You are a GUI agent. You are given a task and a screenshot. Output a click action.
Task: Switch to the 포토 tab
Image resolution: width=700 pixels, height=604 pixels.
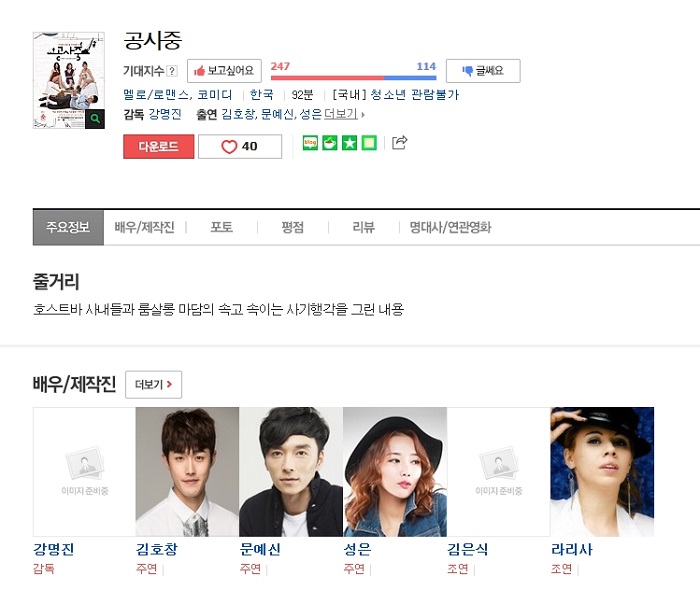pos(221,227)
